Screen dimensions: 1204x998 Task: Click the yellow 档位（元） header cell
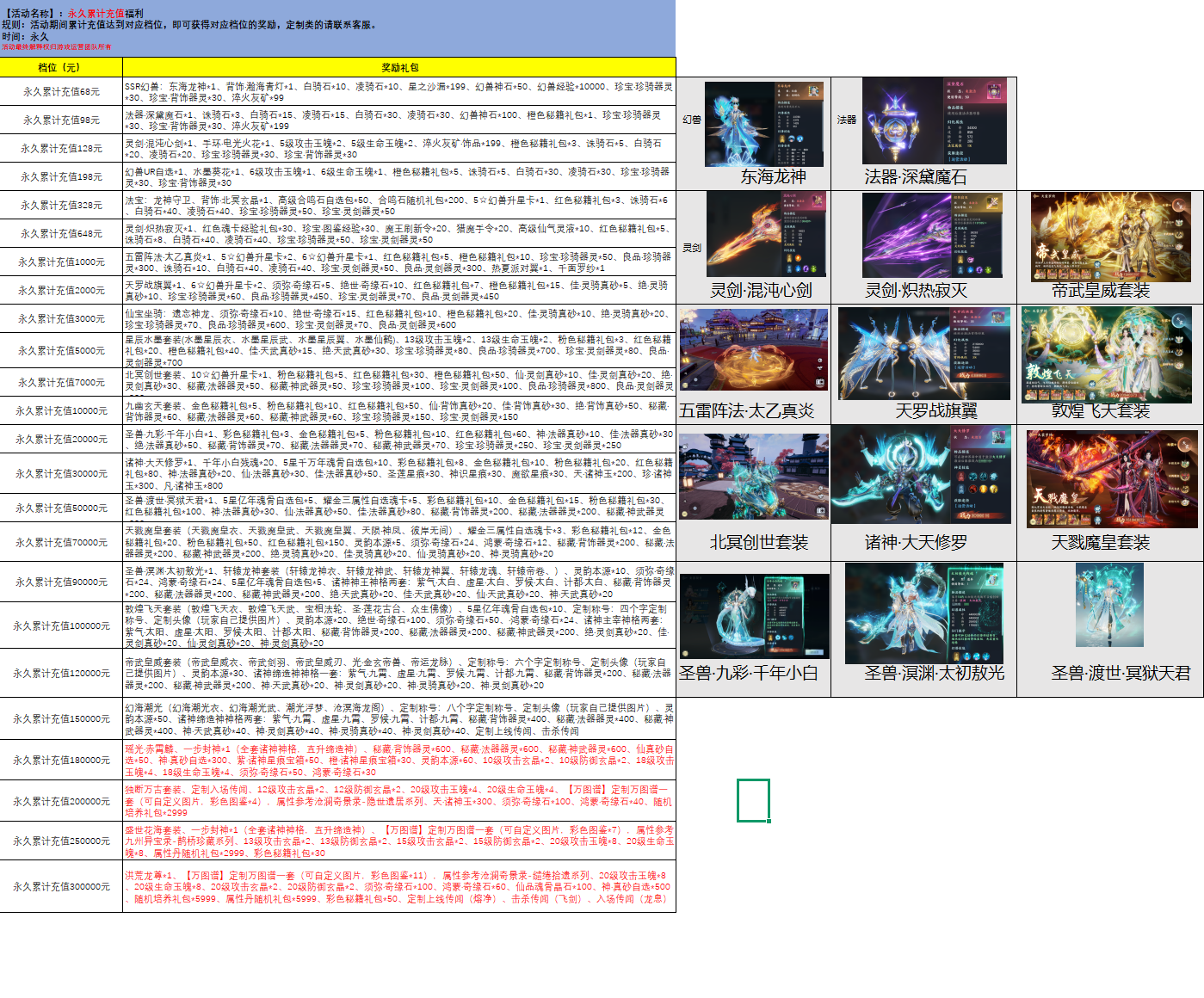61,67
